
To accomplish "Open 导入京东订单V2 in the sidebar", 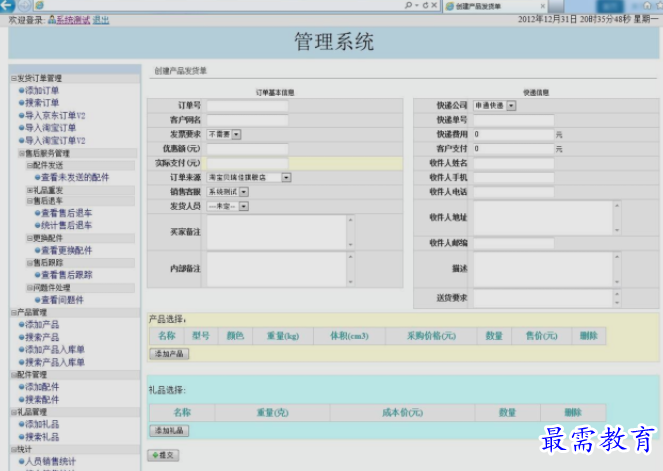I will point(55,115).
